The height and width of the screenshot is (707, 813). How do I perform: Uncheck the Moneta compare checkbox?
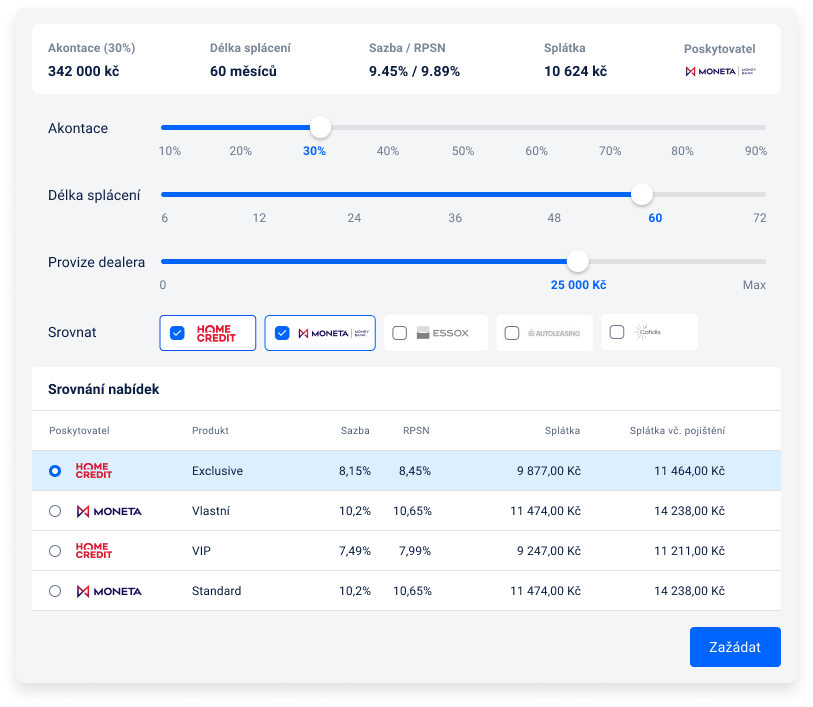[x=282, y=333]
